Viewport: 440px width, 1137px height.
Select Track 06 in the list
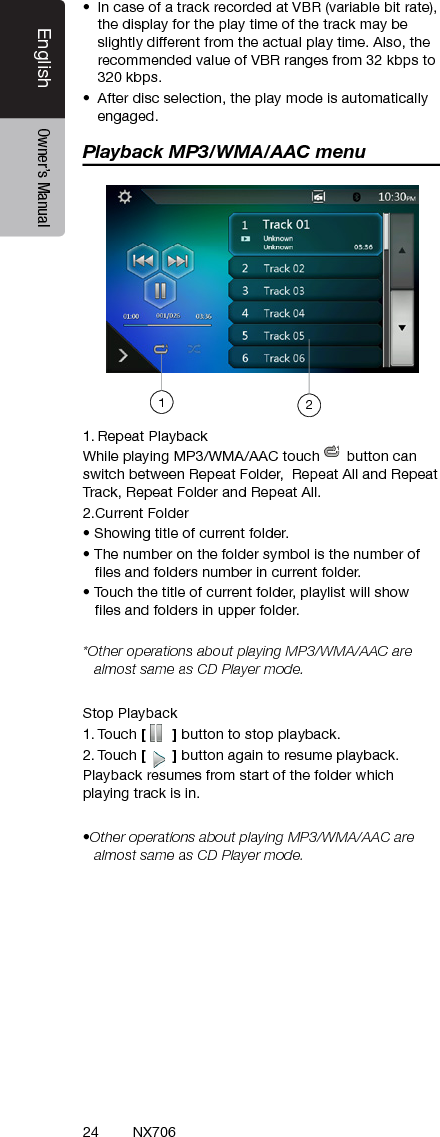click(x=305, y=357)
